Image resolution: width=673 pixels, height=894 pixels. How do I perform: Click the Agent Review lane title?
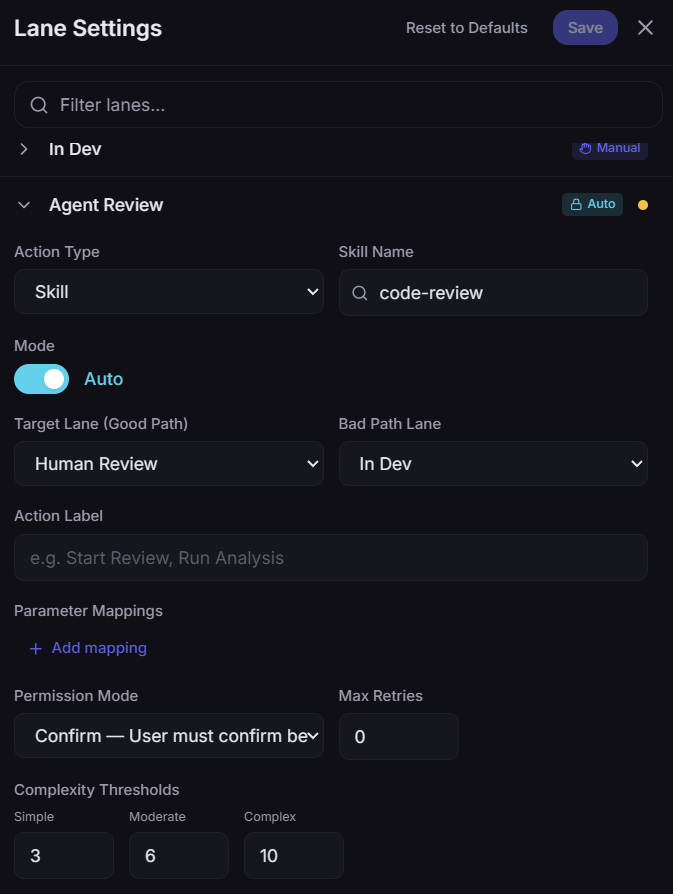pyautogui.click(x=106, y=205)
